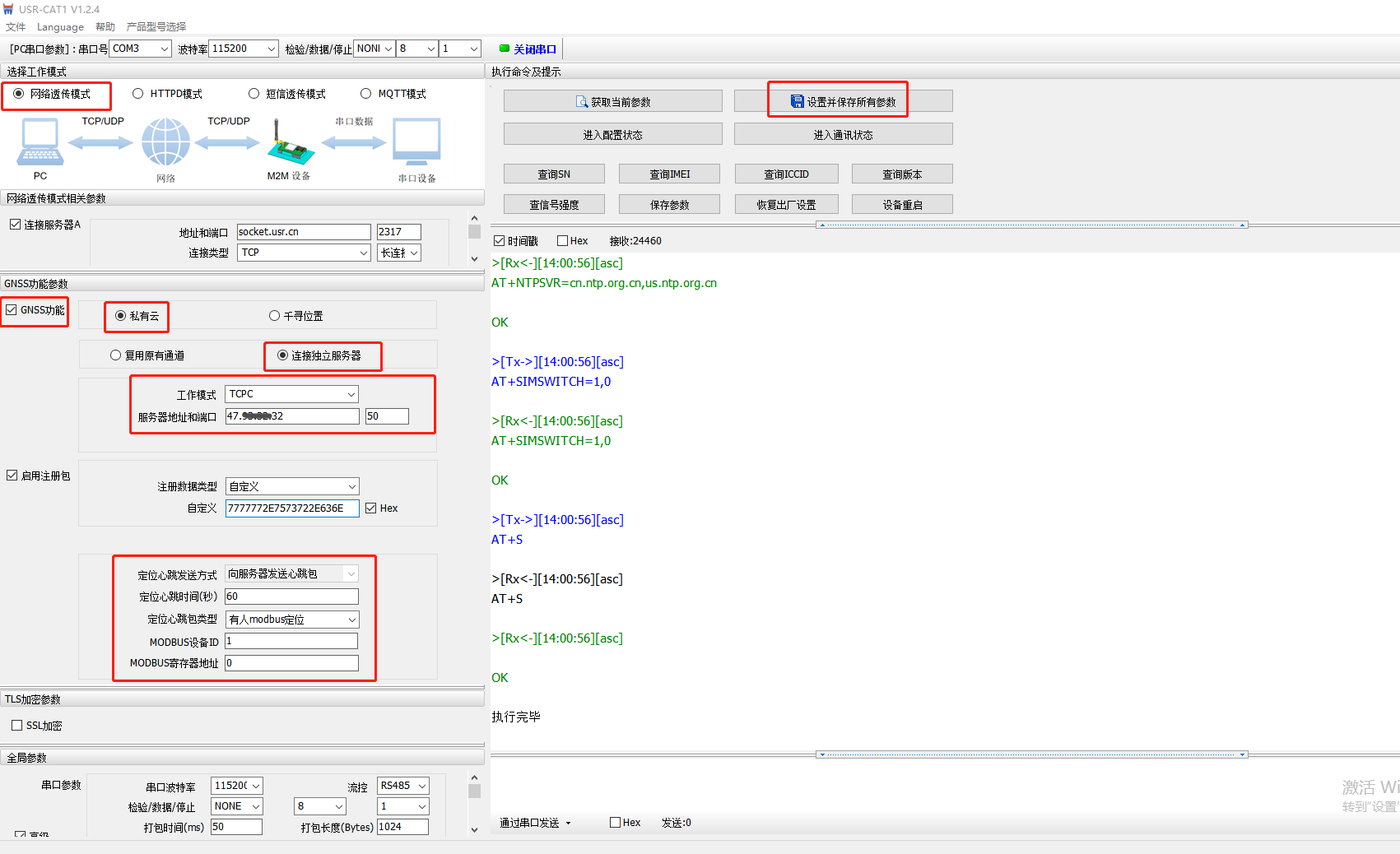Click the green close serial port indicator

pos(505,49)
